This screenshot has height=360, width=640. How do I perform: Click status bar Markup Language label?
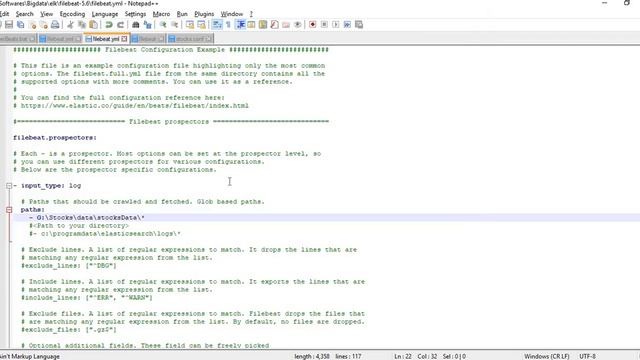tap(30, 356)
